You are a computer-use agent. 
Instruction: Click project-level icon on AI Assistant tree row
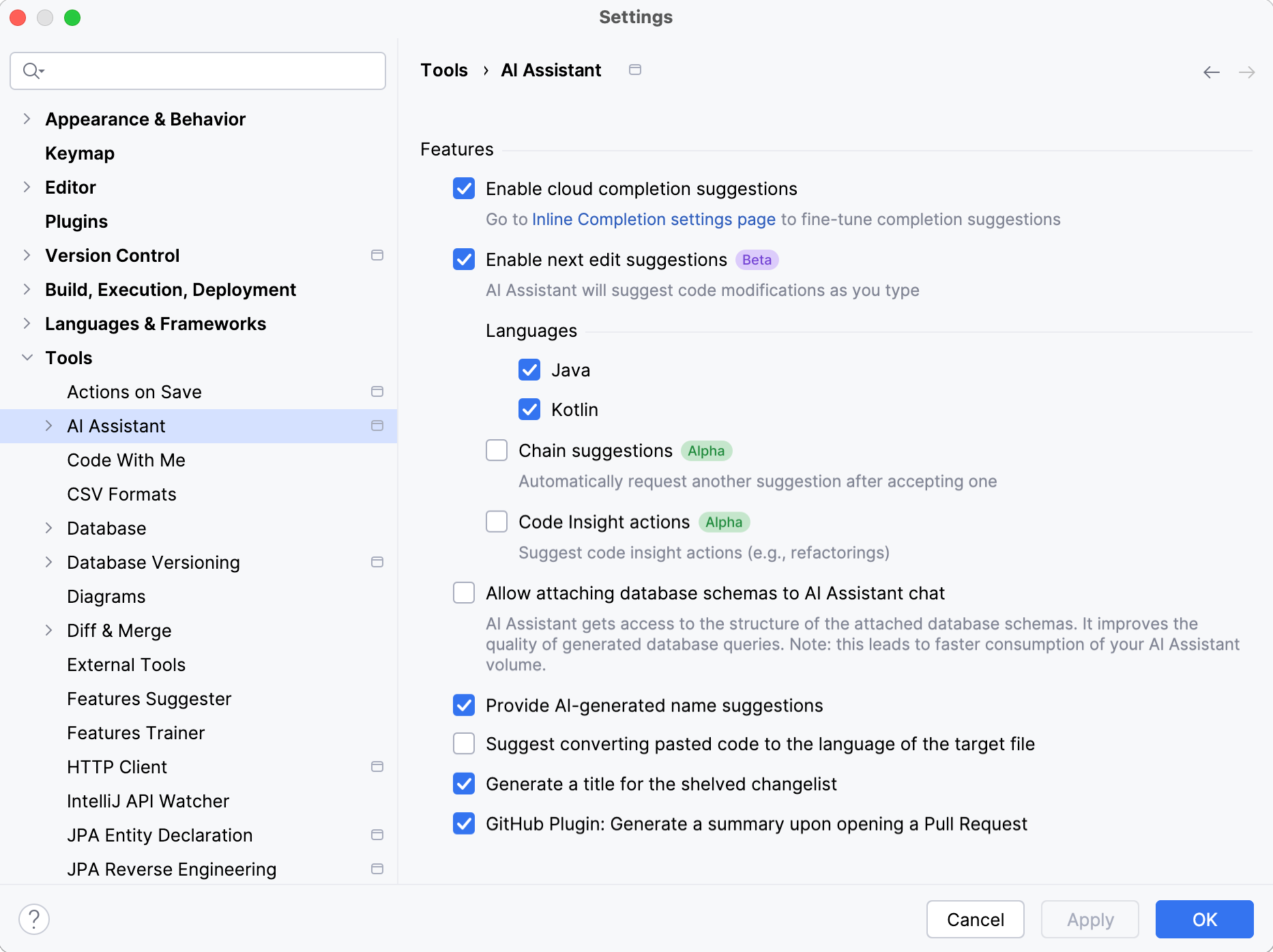tap(377, 426)
